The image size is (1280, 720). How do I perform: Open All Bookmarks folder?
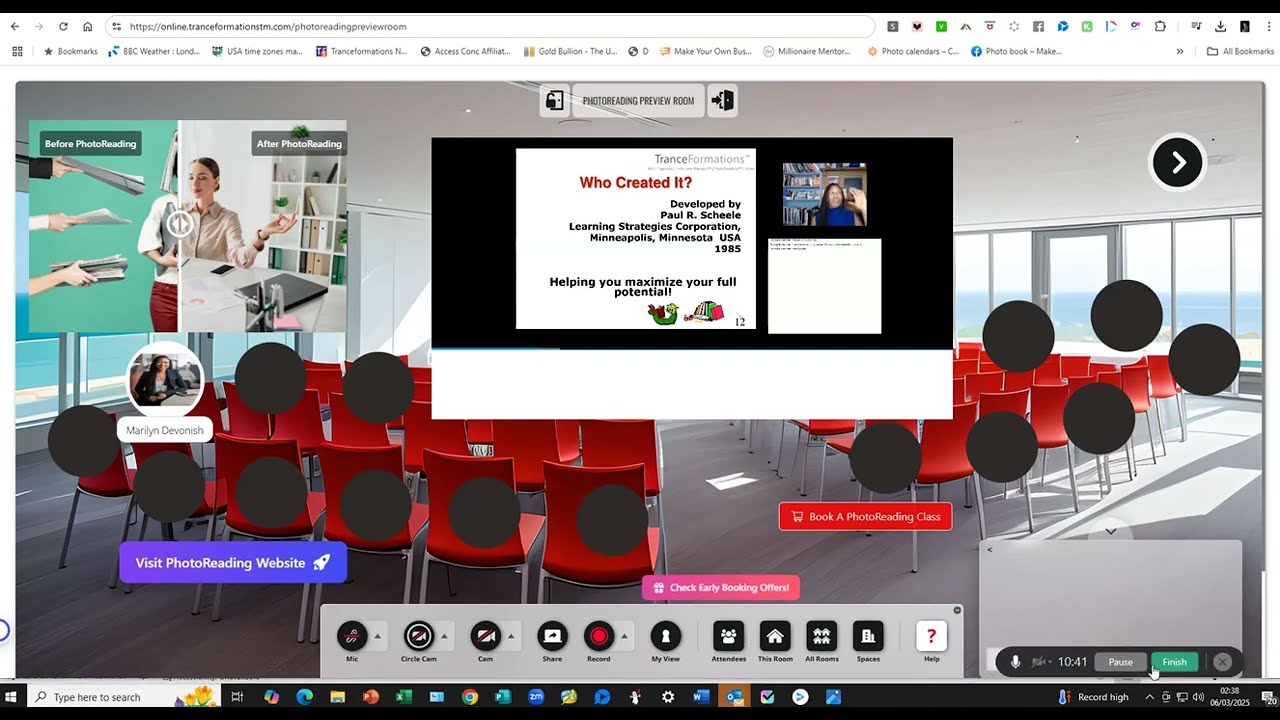[x=1240, y=51]
